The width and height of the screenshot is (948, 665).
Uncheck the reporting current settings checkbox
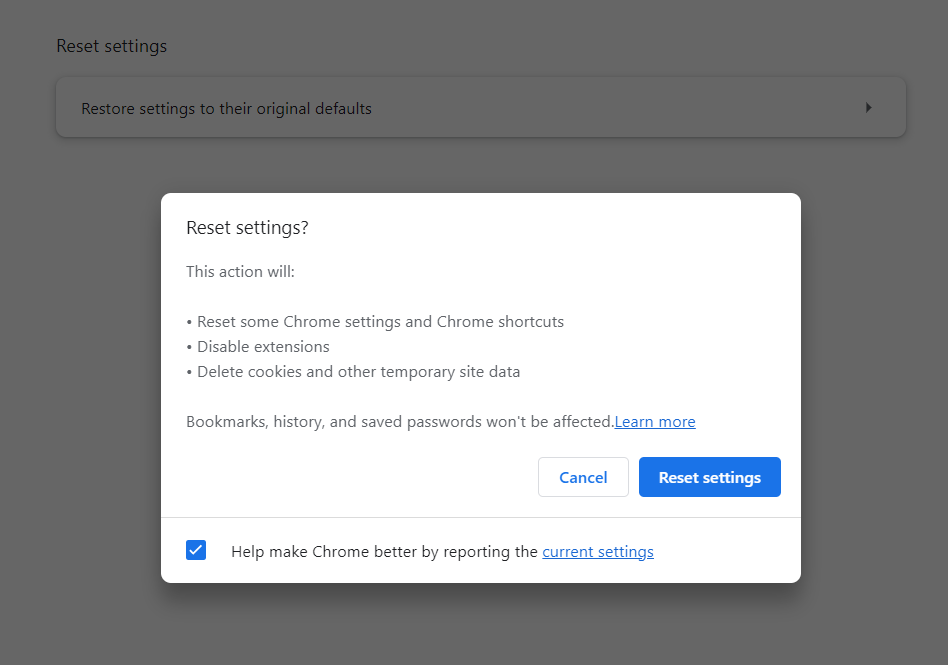[196, 550]
